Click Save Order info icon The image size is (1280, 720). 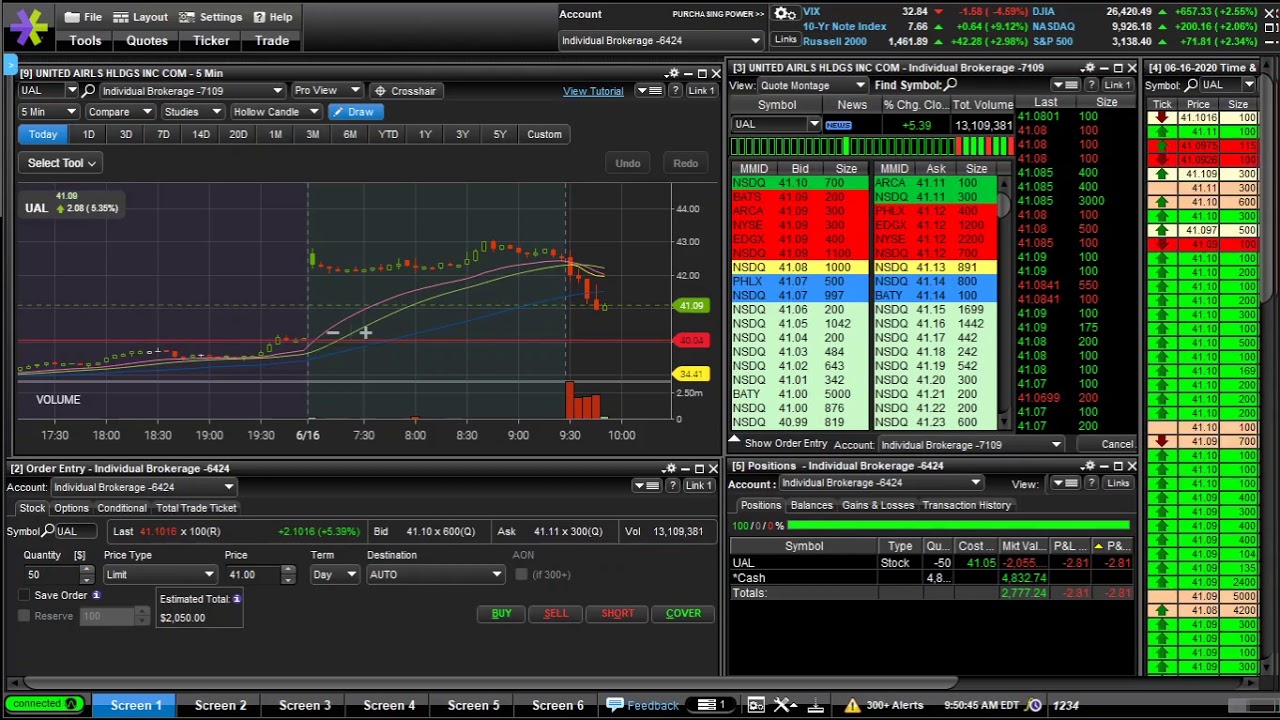tap(96, 595)
